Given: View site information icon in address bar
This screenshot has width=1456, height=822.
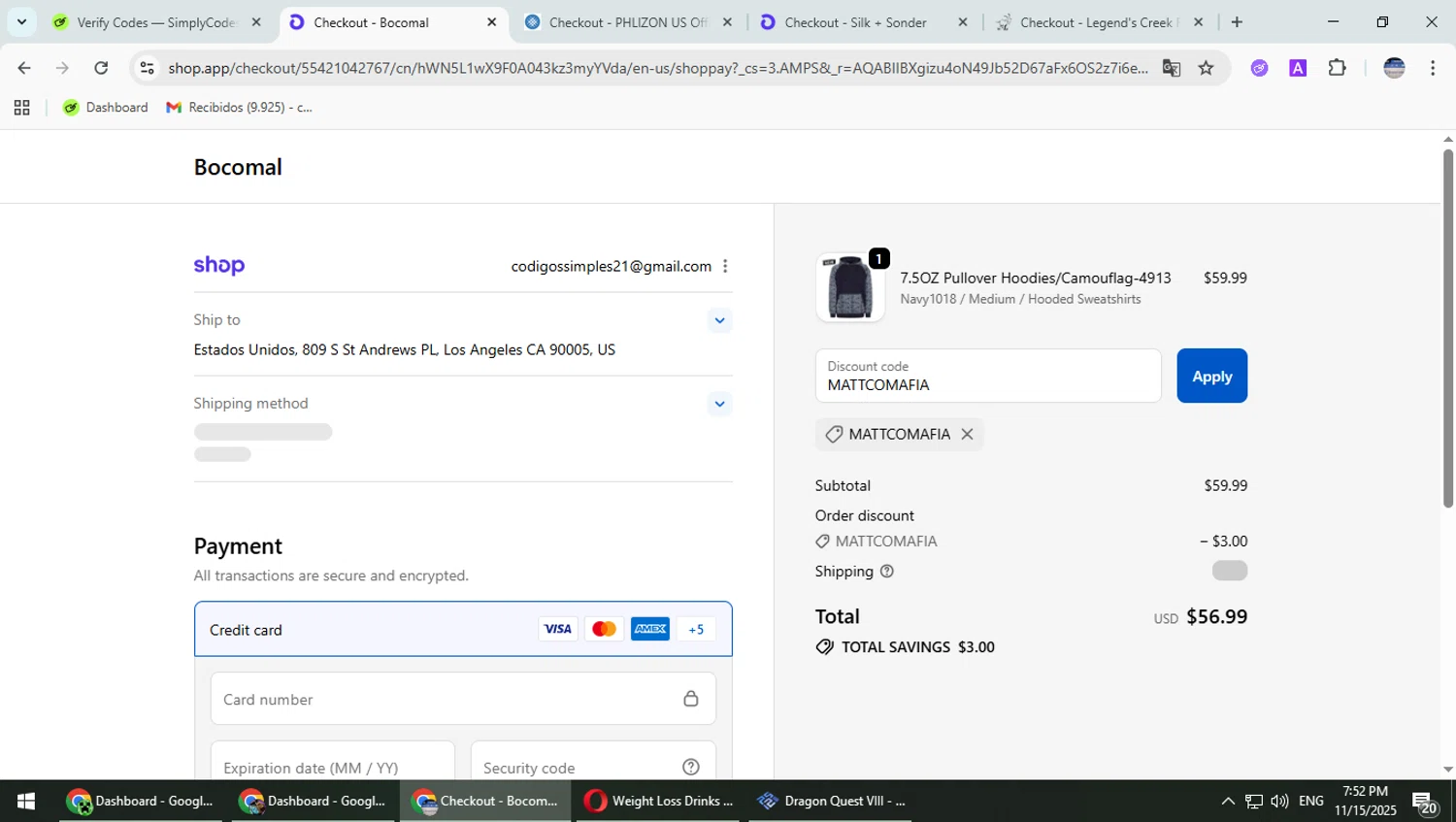Looking at the screenshot, I should [147, 68].
